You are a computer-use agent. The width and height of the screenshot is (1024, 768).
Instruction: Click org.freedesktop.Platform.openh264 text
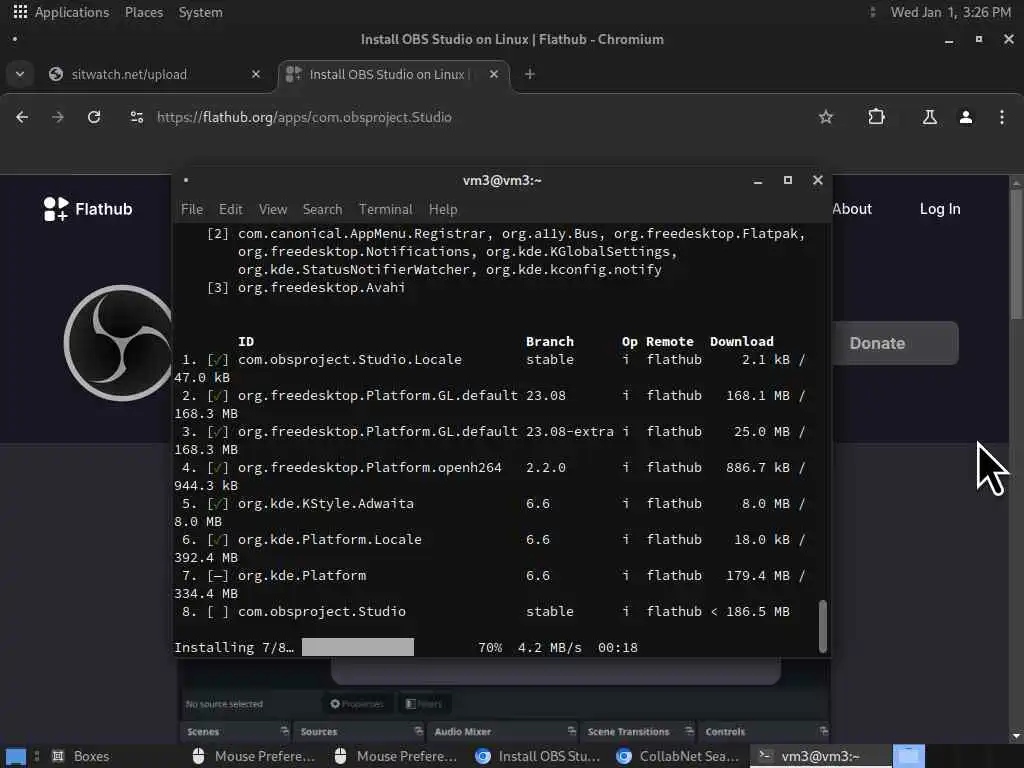point(370,468)
